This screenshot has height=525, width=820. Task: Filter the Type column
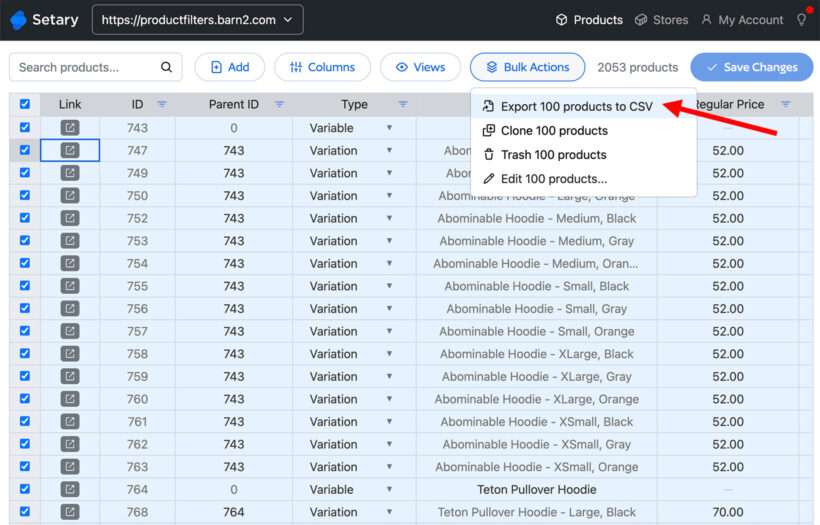click(403, 104)
